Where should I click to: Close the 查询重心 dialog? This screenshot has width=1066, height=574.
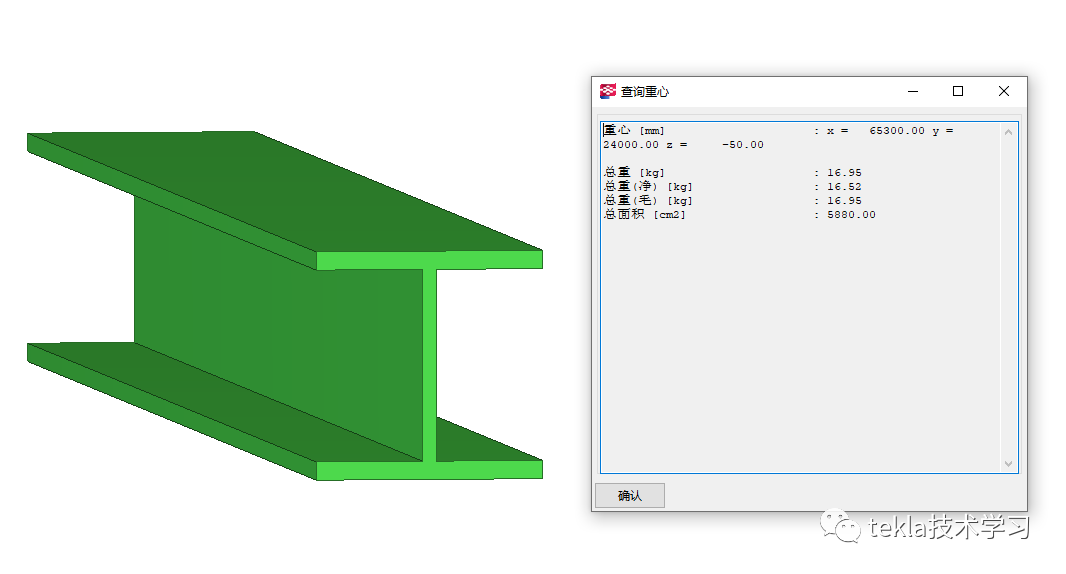1004,91
